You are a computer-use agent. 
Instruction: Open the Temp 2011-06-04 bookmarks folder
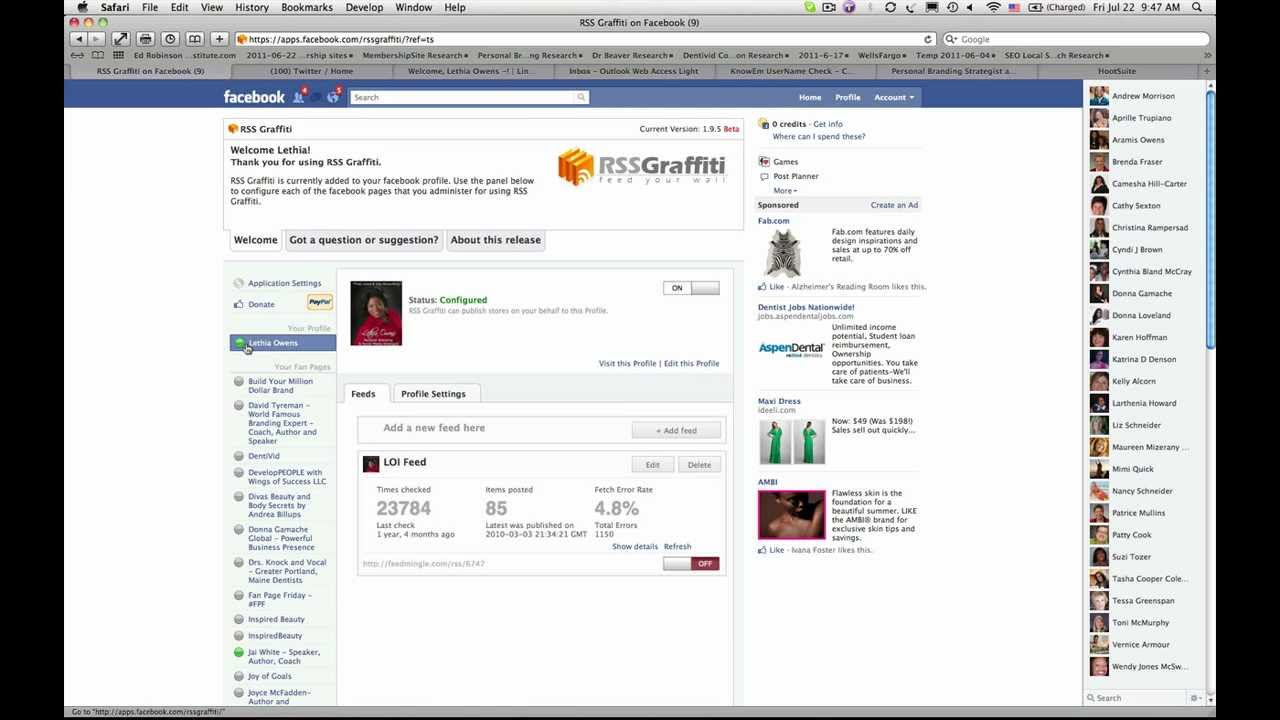point(956,55)
